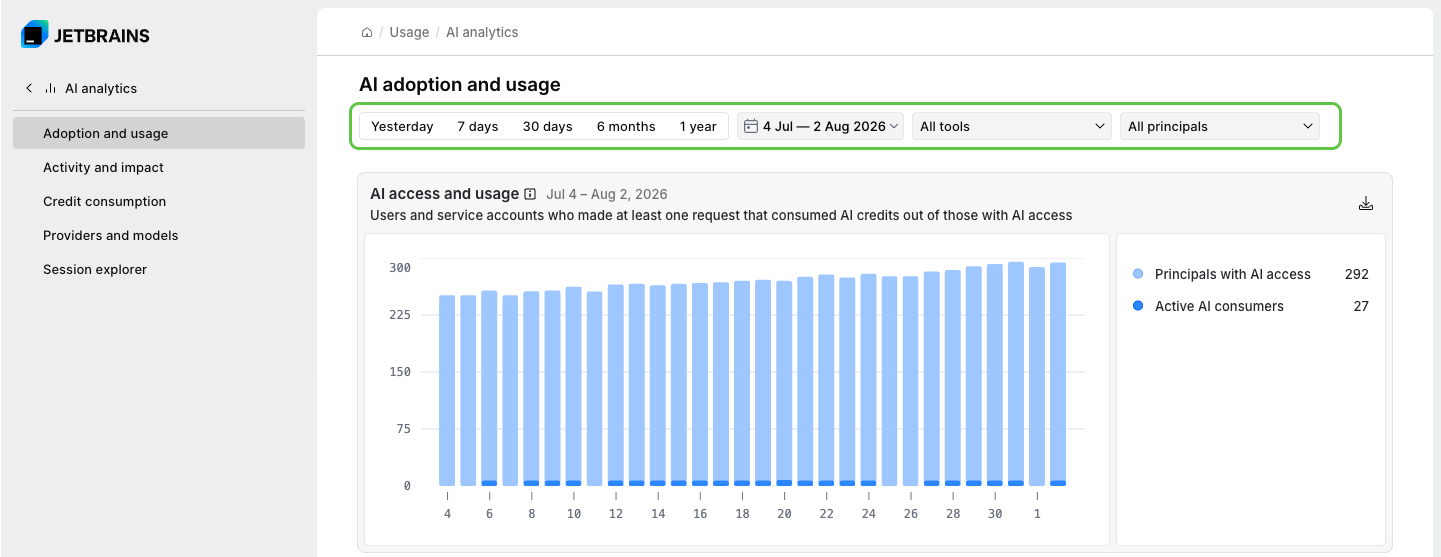Expand the All principals dropdown
The height and width of the screenshot is (557, 1441).
[1220, 126]
